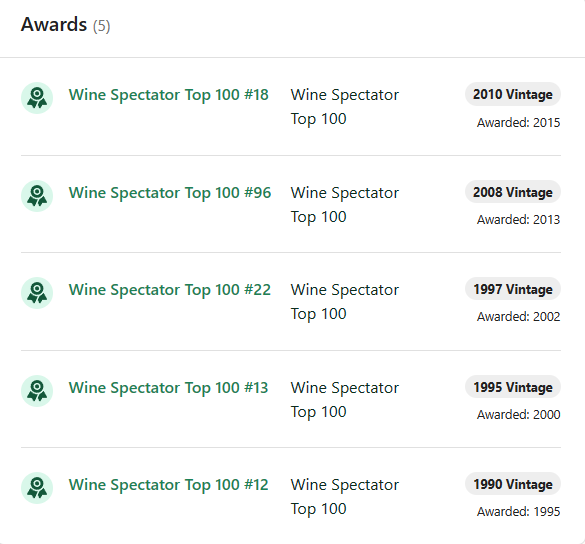585x544 pixels.
Task: Click the Awards section heading
Action: 54,25
